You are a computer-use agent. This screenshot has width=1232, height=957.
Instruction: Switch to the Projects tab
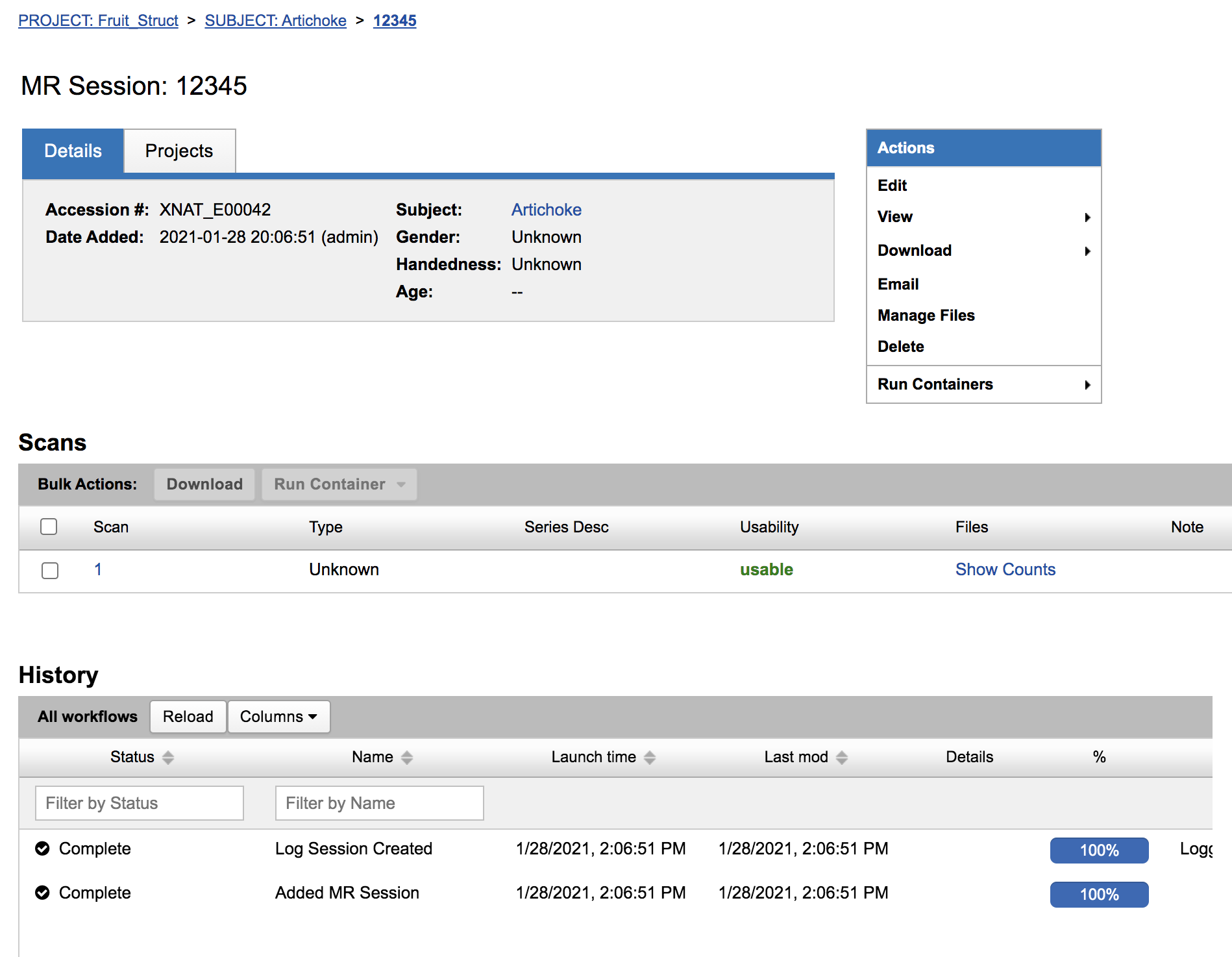[x=179, y=151]
